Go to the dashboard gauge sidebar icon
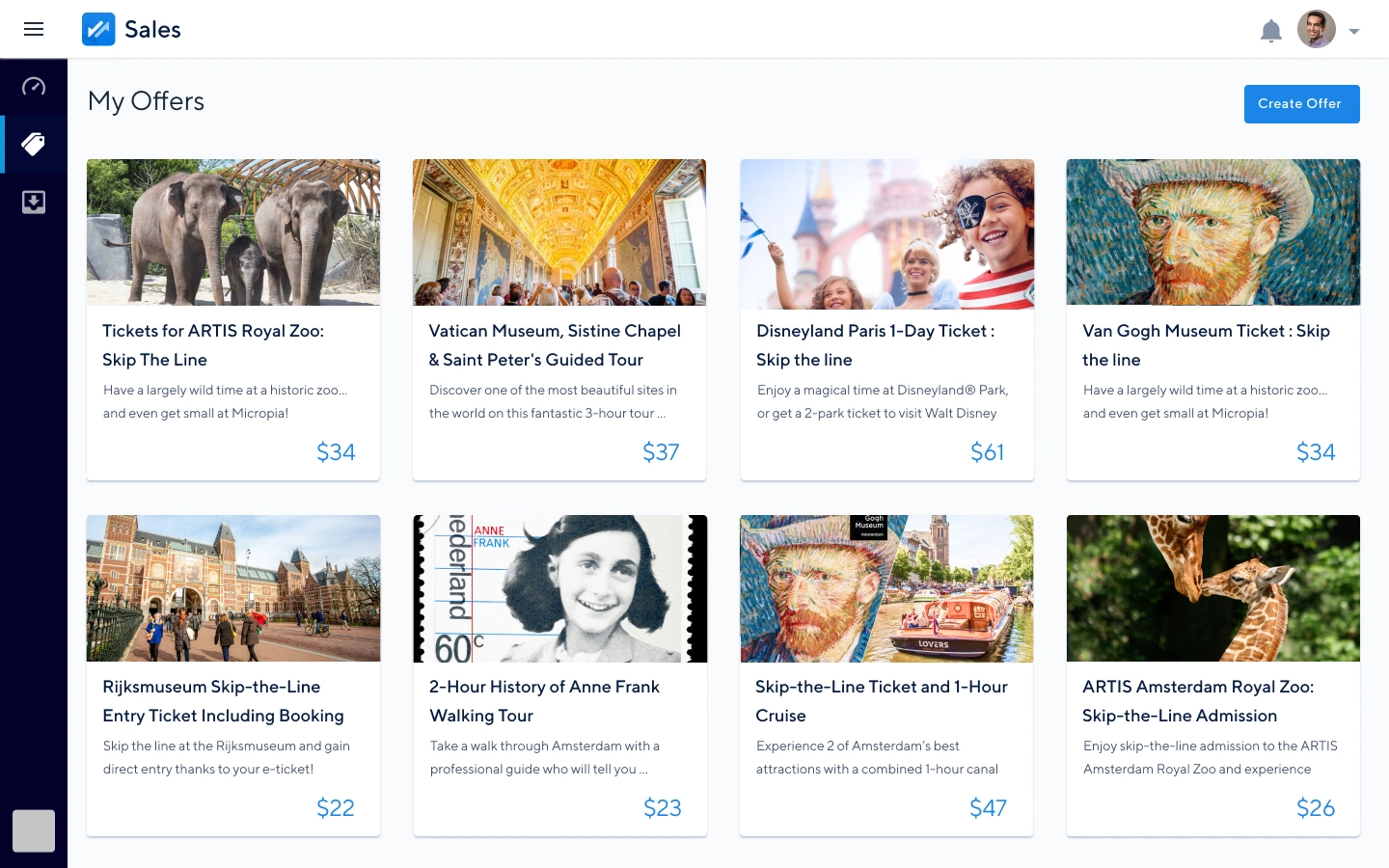This screenshot has width=1389, height=868. pyautogui.click(x=34, y=87)
